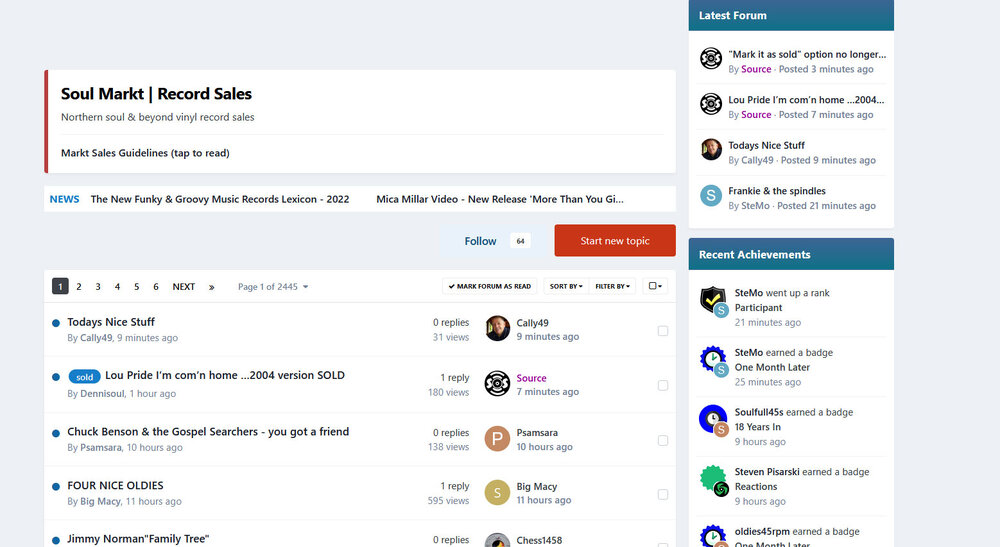Viewport: 1000px width, 547px height.
Task: Open Cally49 avatar in Latest Forum panel
Action: (x=710, y=149)
